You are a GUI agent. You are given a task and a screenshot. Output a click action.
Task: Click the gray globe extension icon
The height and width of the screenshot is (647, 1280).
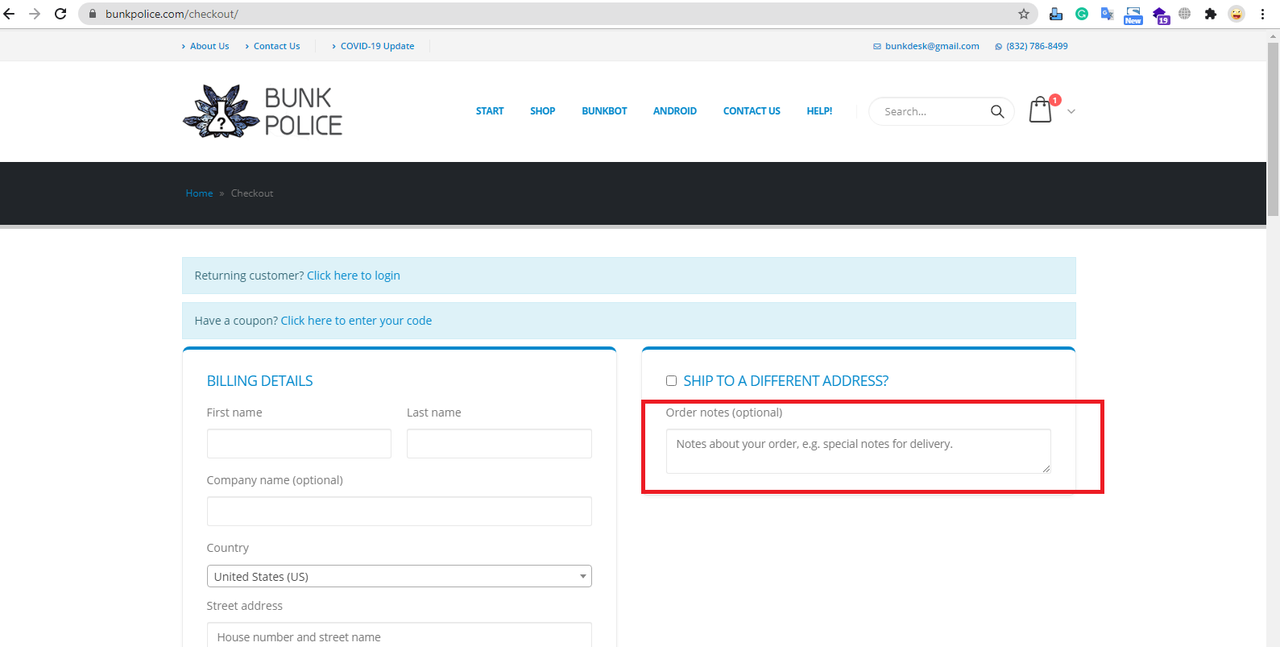click(1185, 14)
